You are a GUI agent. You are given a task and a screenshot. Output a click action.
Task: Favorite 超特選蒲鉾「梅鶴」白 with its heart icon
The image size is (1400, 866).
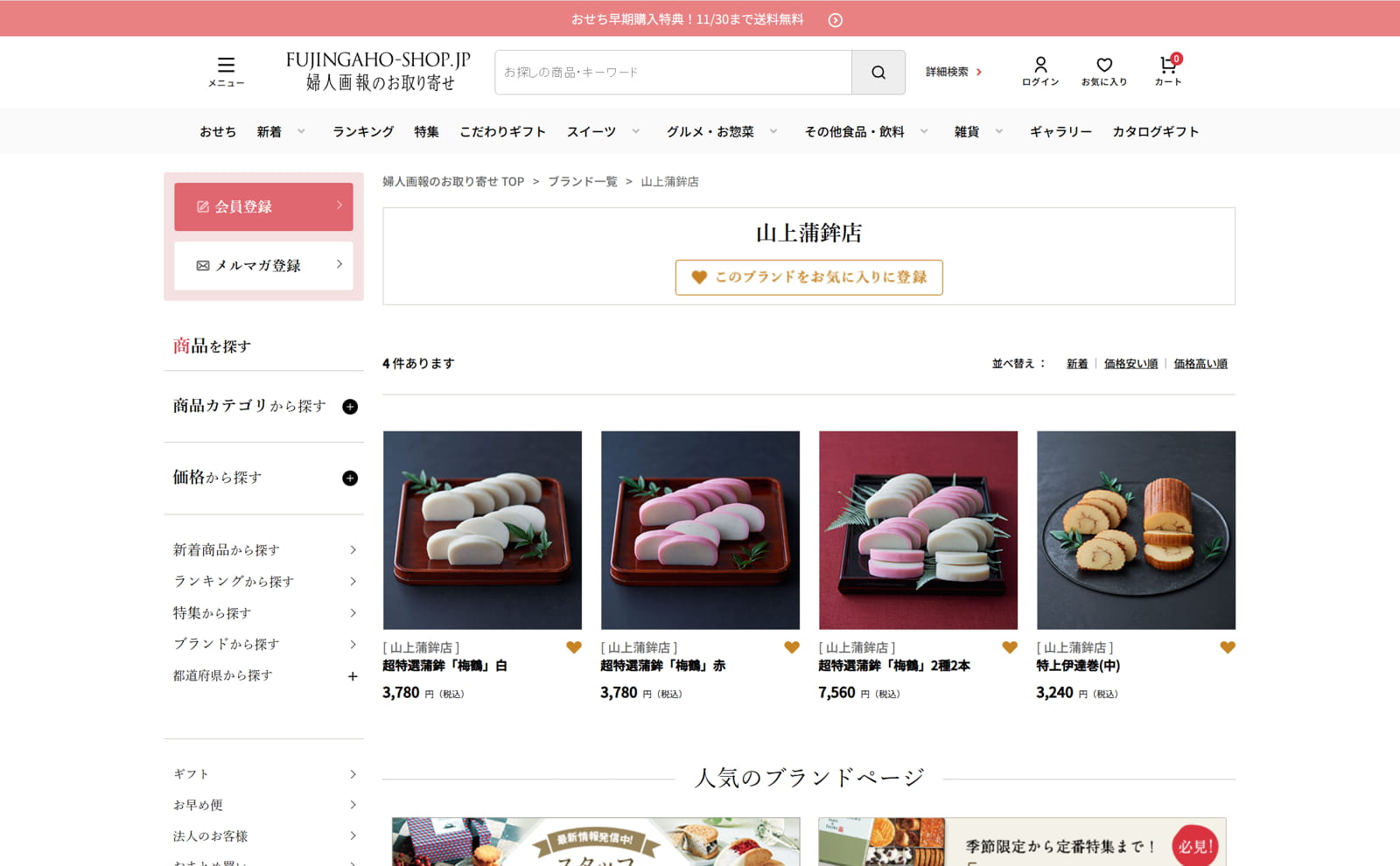pyautogui.click(x=573, y=647)
